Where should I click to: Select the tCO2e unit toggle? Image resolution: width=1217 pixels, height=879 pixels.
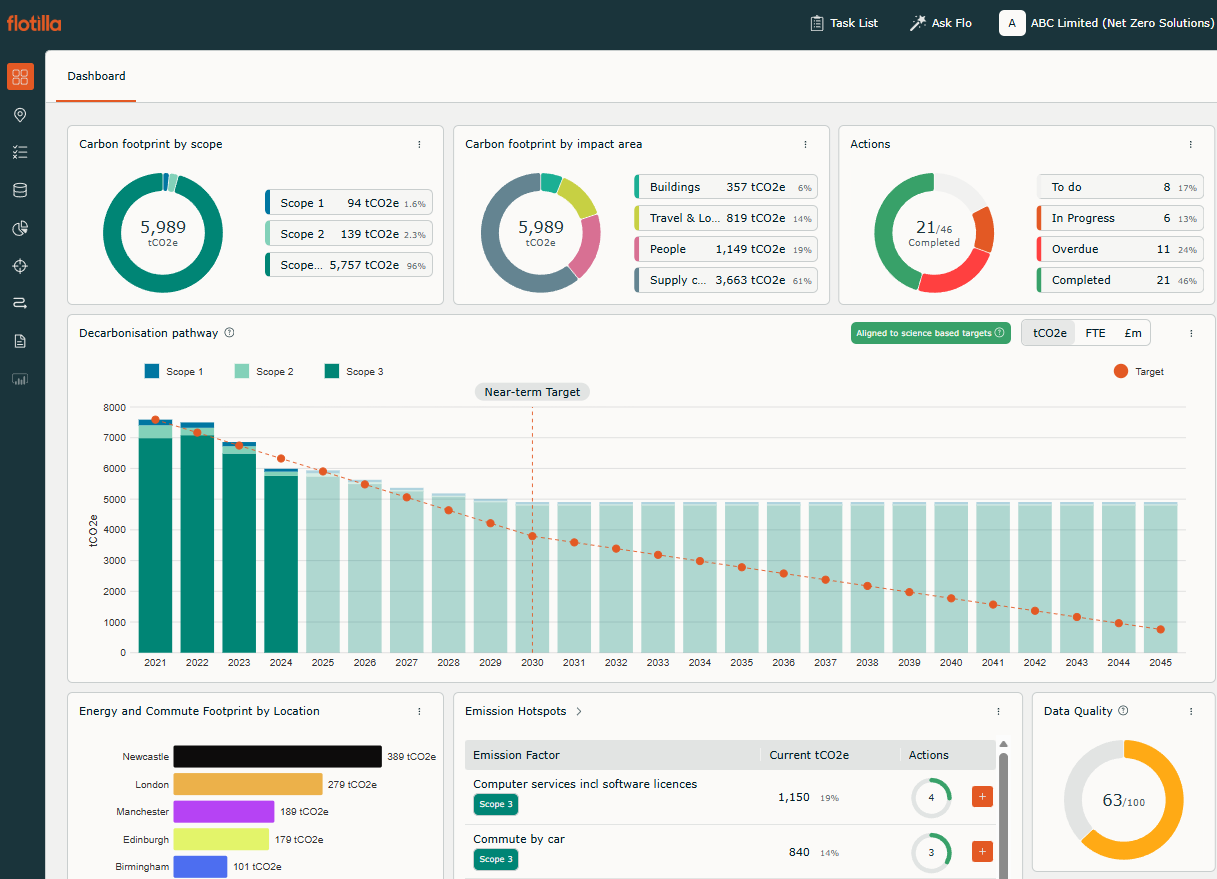[x=1049, y=333]
